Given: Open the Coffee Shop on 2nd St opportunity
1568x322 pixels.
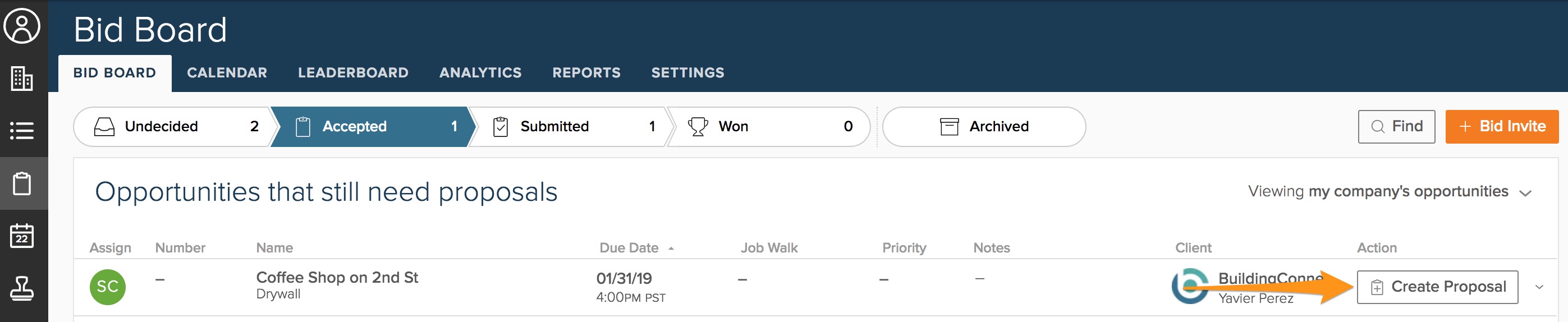Looking at the screenshot, I should 337,278.
